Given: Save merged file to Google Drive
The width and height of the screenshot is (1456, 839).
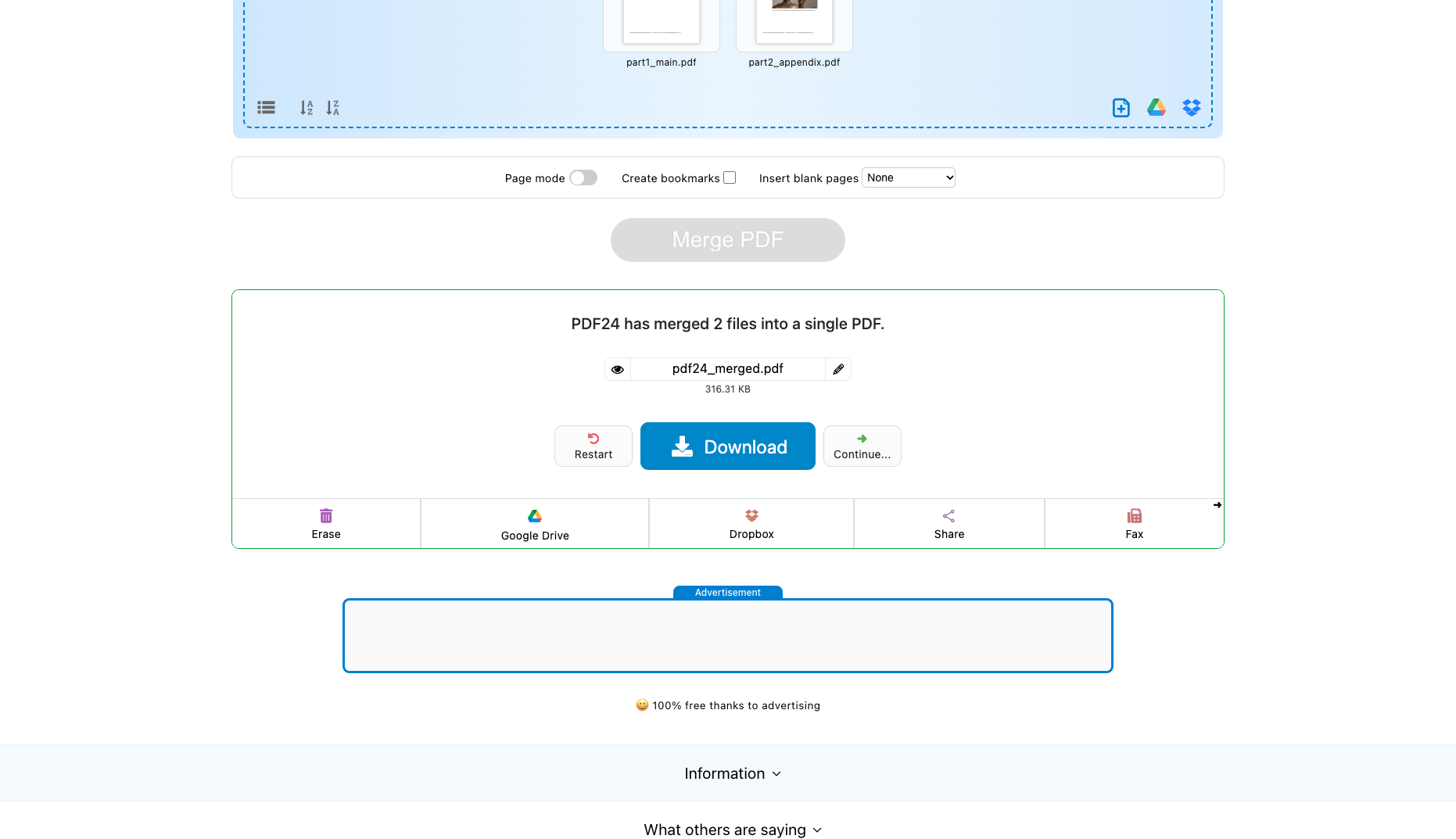Looking at the screenshot, I should coord(535,524).
